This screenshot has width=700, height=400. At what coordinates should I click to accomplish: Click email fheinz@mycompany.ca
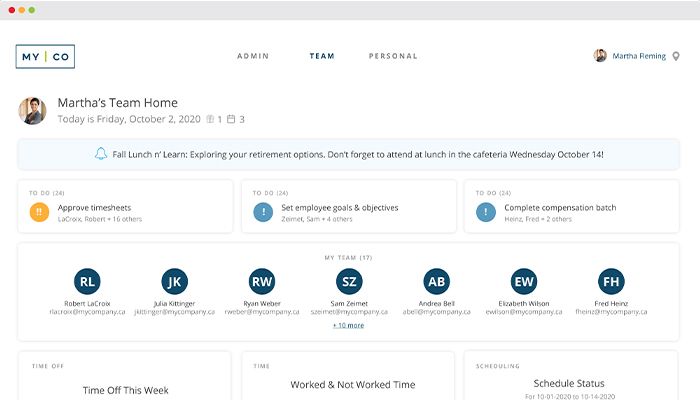pyautogui.click(x=611, y=312)
